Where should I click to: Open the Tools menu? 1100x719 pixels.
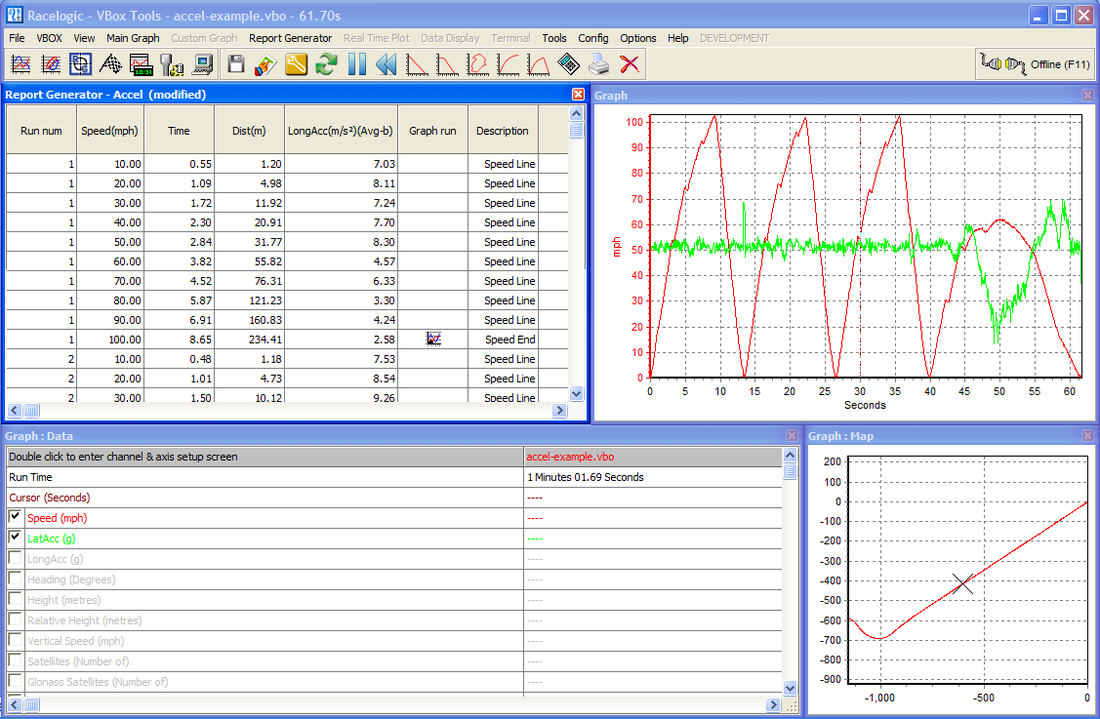(554, 38)
